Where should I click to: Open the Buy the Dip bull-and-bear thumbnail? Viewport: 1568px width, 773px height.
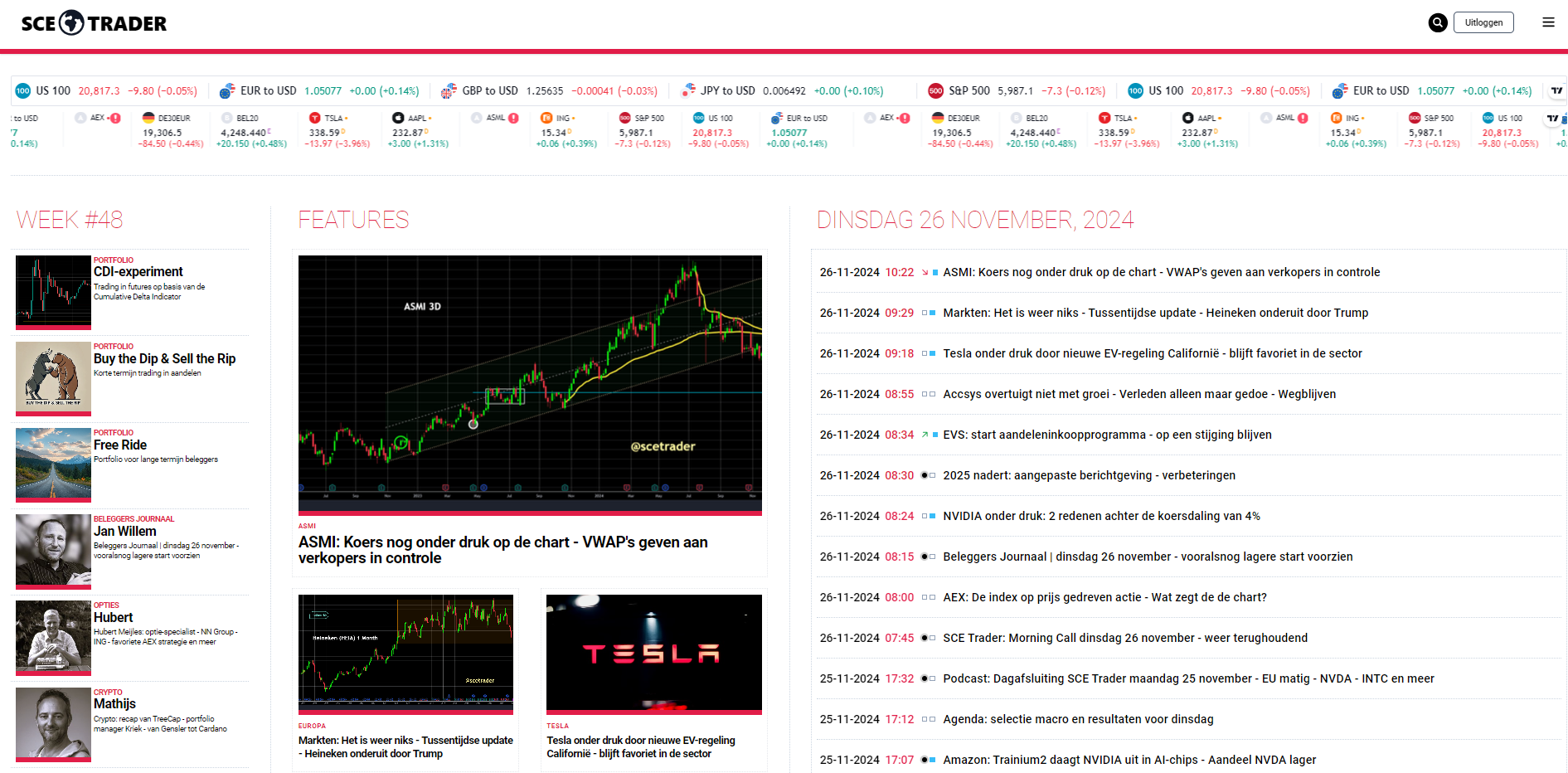[53, 378]
